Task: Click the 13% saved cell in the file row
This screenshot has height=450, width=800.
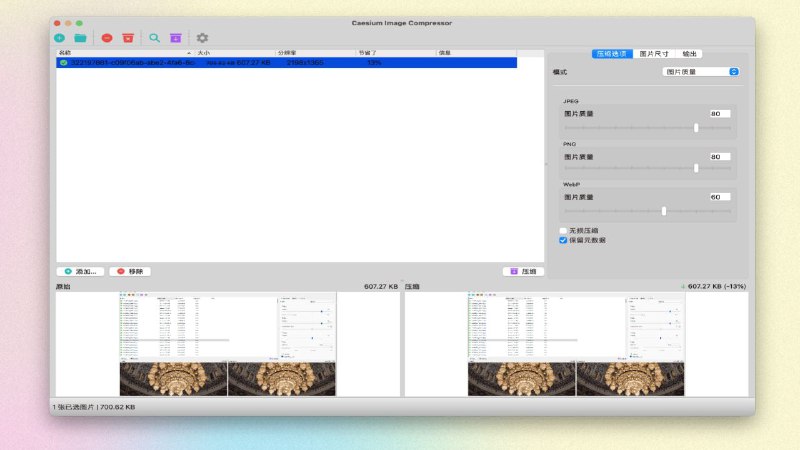Action: coord(374,63)
